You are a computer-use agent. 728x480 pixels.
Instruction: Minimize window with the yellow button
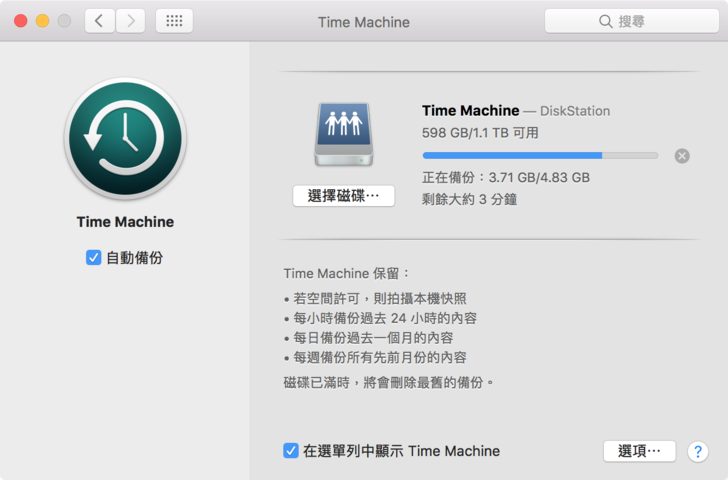point(42,21)
